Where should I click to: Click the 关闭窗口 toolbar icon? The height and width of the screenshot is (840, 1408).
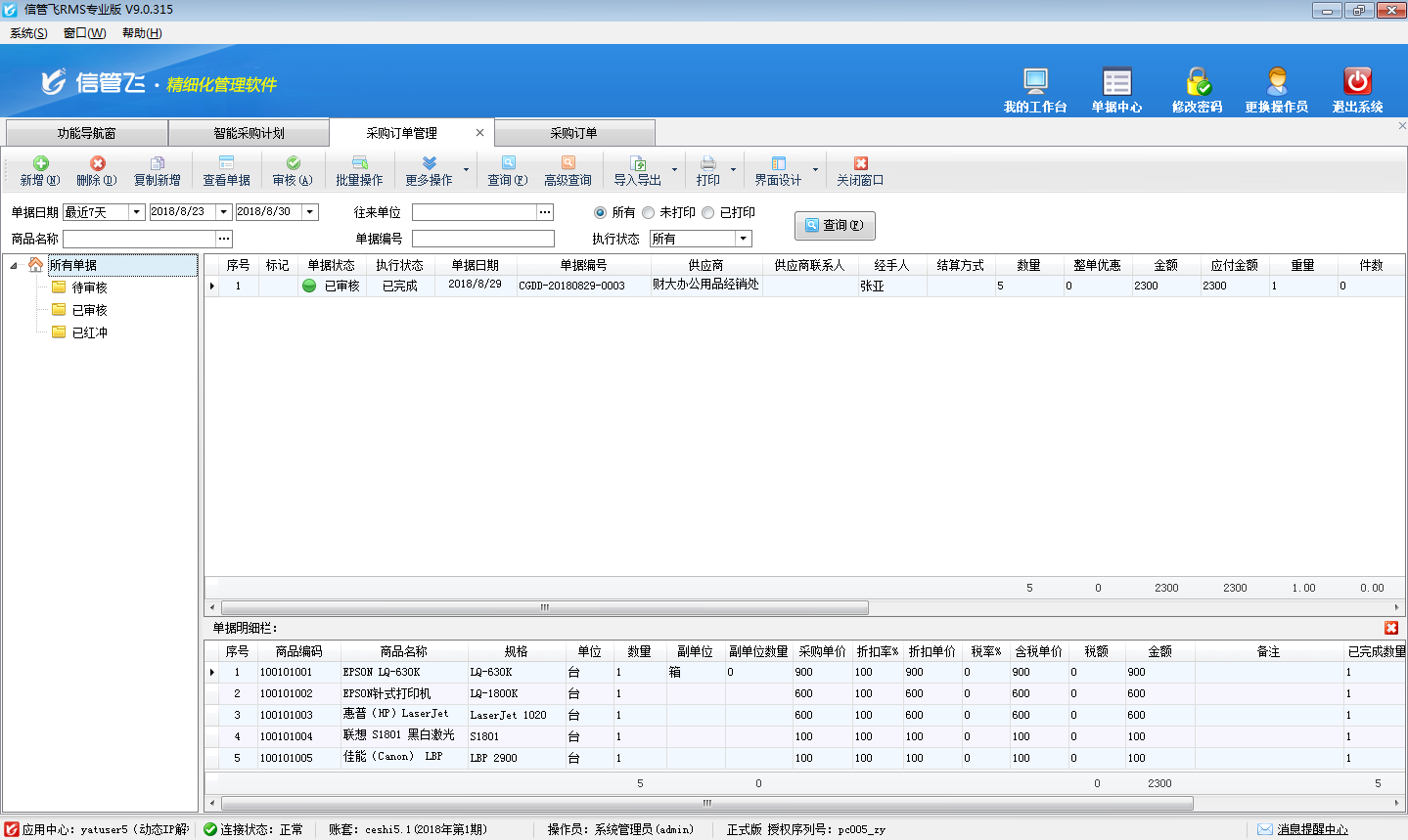tap(860, 163)
